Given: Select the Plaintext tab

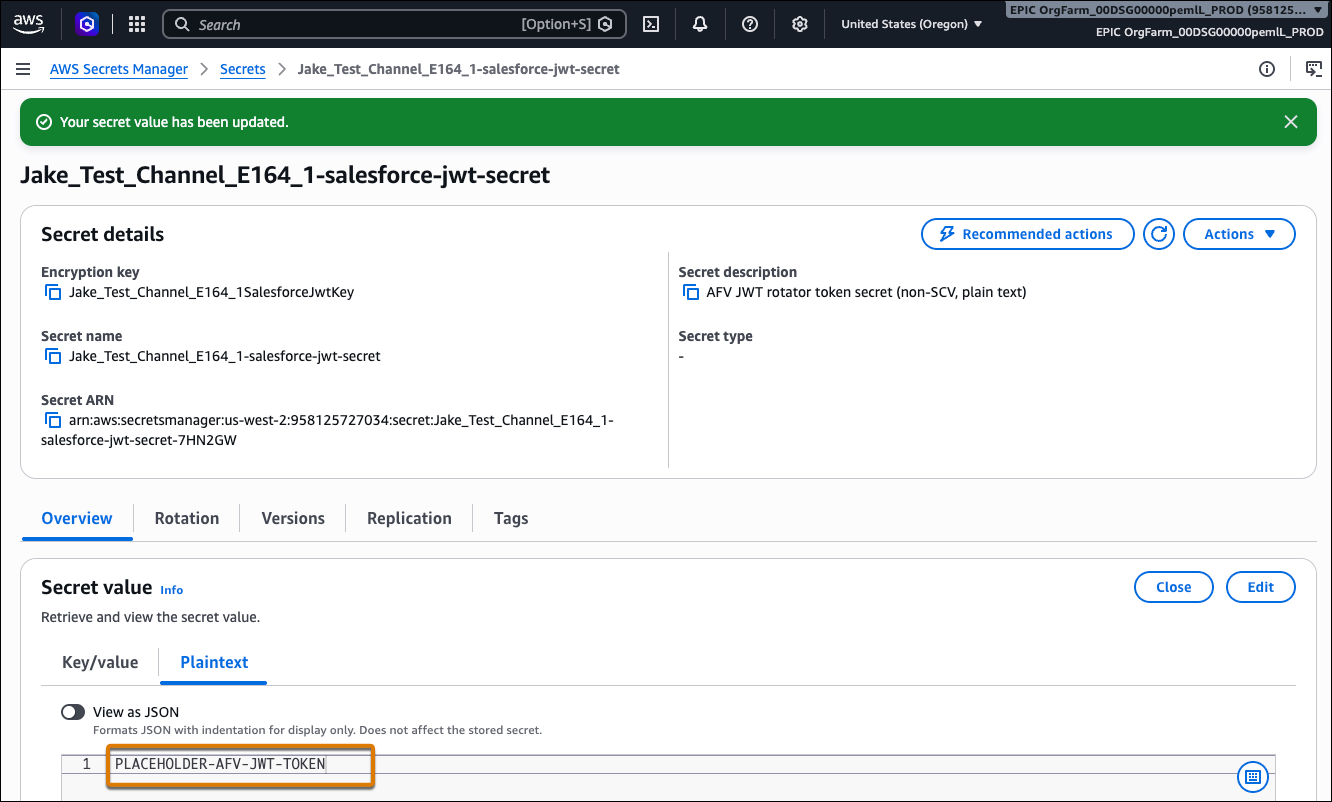Looking at the screenshot, I should point(214,662).
